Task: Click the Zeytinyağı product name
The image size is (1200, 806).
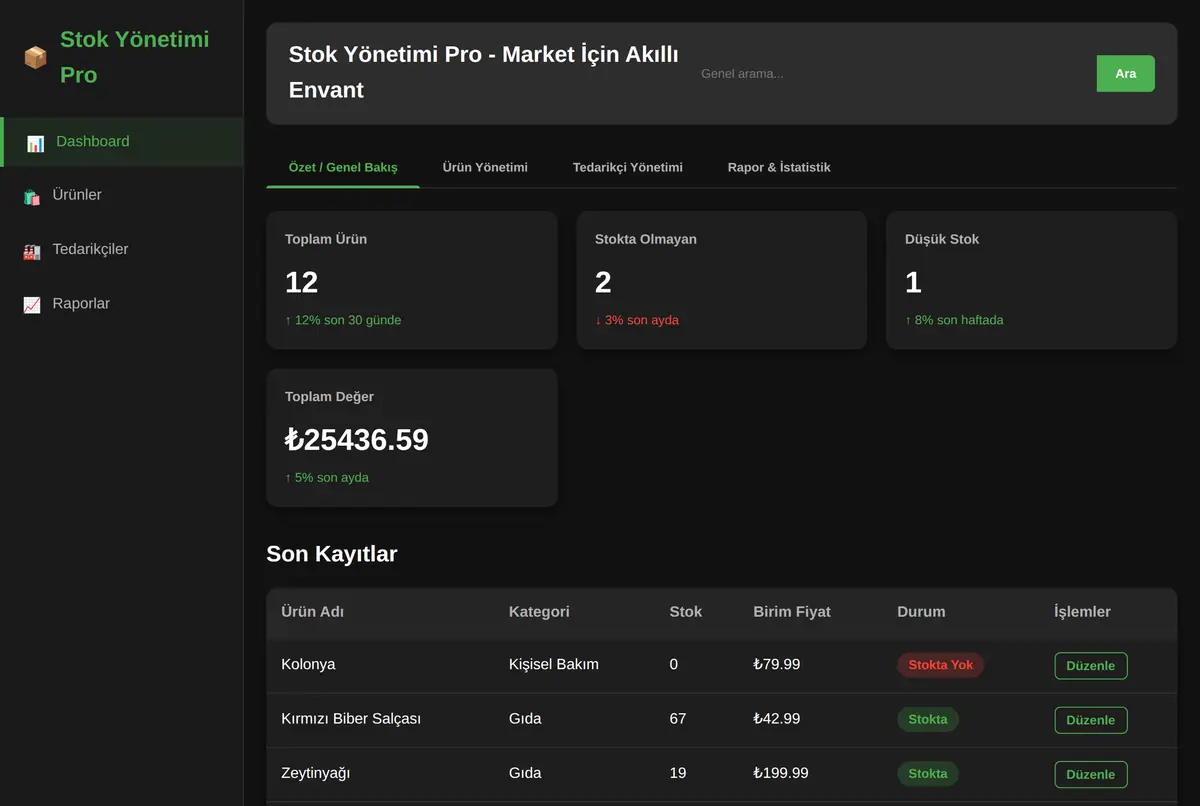Action: click(x=316, y=773)
